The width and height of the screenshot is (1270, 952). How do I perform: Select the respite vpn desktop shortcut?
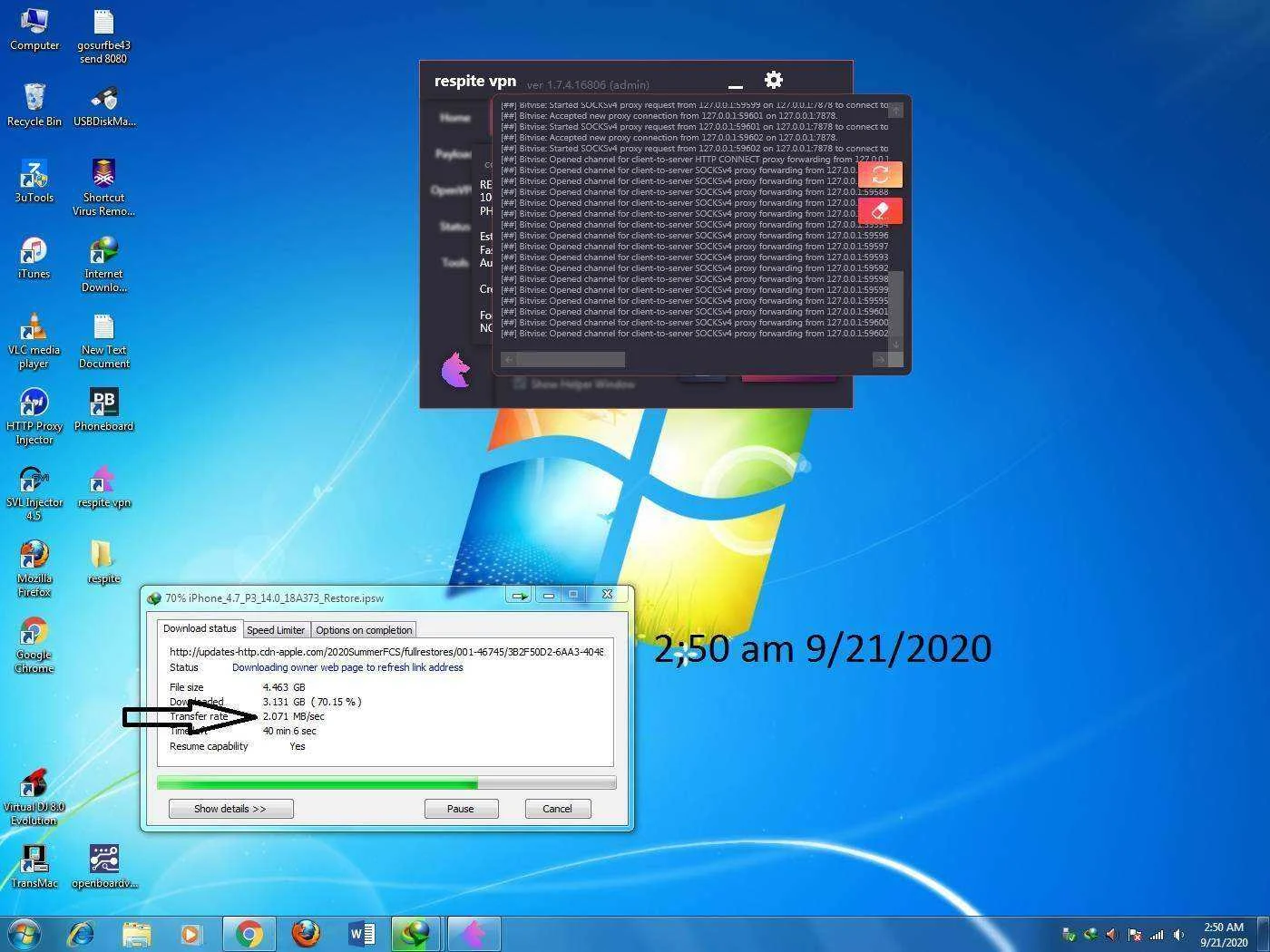point(103,486)
